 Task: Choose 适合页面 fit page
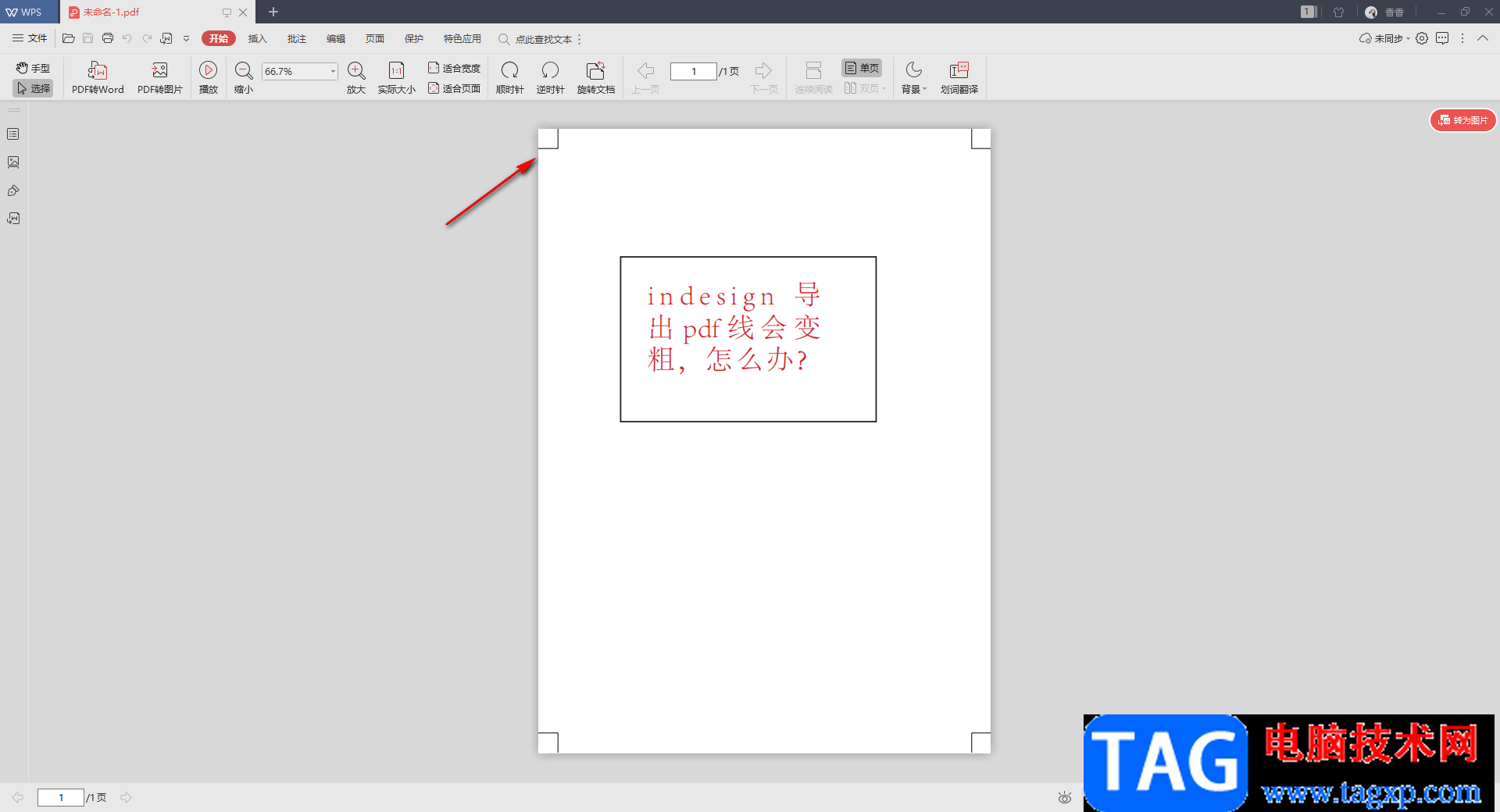tap(454, 88)
